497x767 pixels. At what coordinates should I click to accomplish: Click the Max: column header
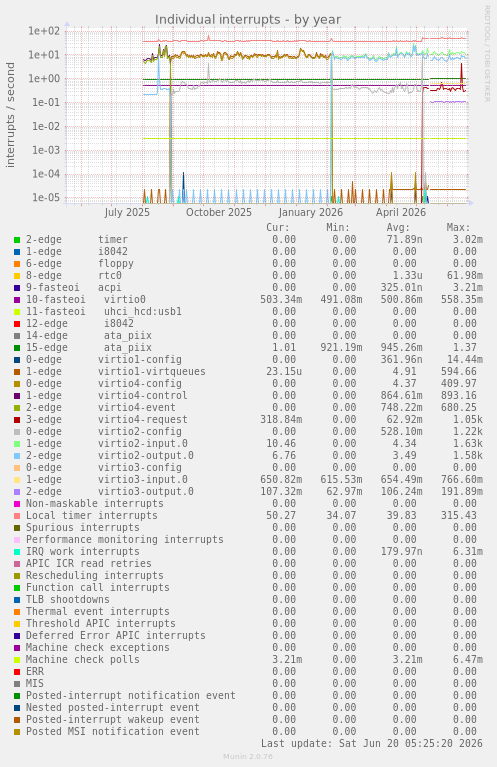click(x=458, y=227)
